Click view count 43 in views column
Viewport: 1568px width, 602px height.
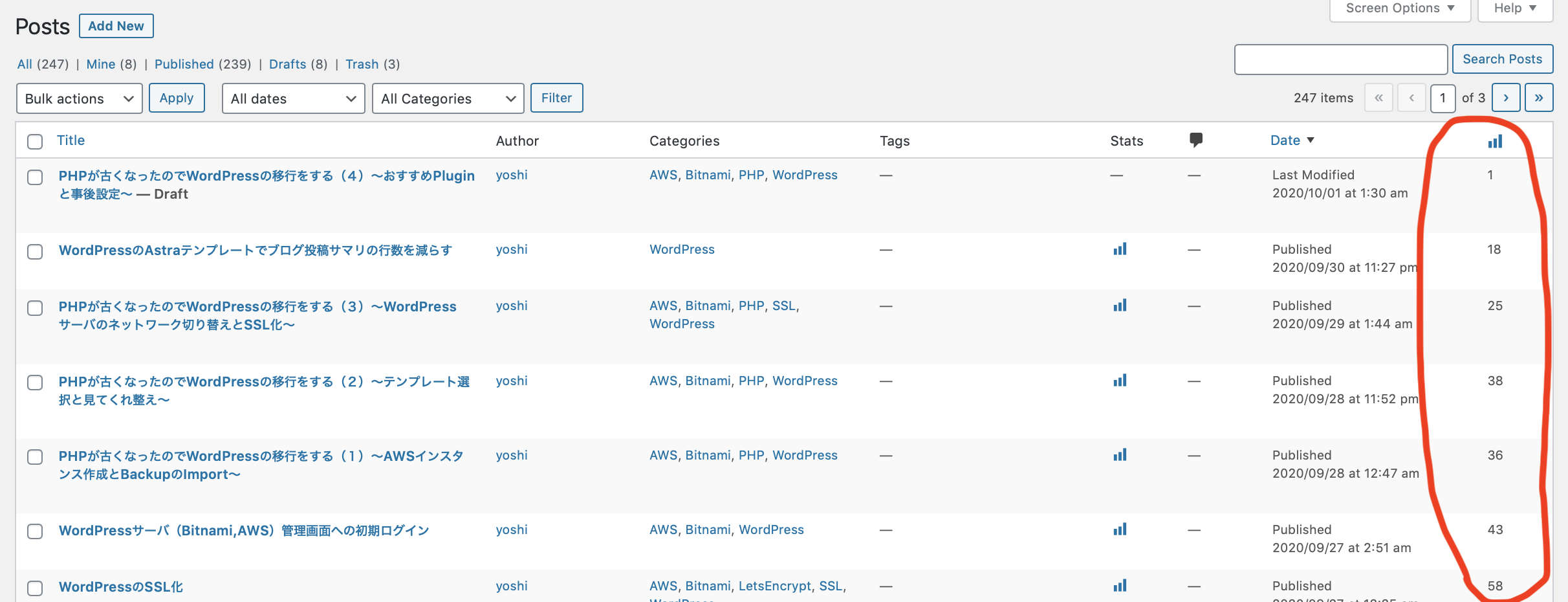tap(1495, 530)
